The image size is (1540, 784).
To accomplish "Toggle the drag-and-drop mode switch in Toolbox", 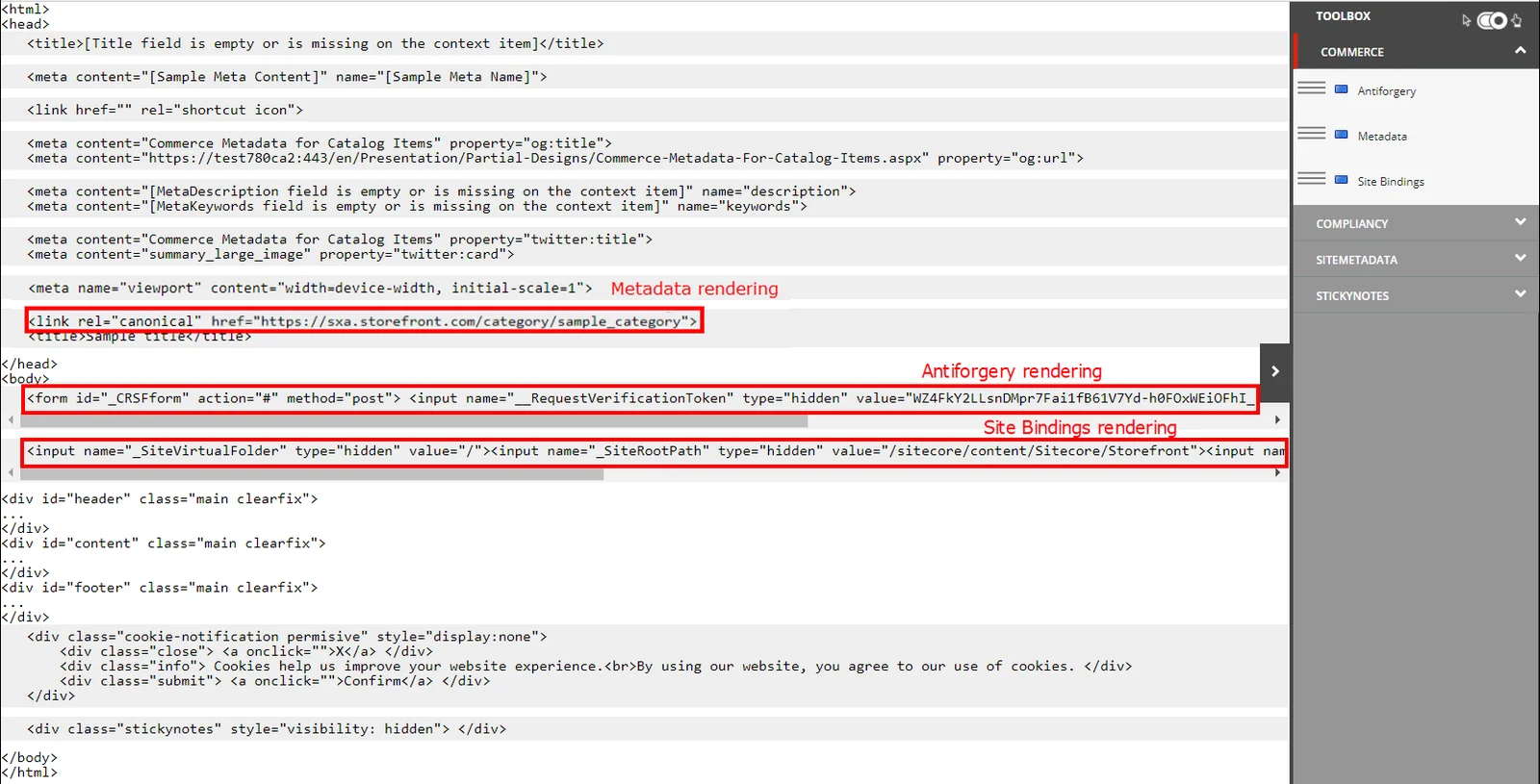I will (x=1492, y=20).
